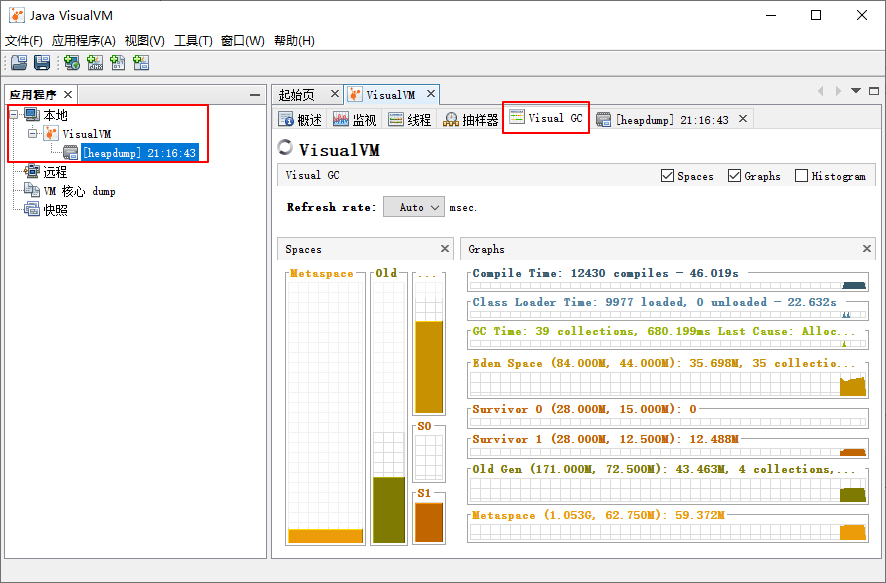
Task: Open the 抽样器 tab
Action: (471, 120)
